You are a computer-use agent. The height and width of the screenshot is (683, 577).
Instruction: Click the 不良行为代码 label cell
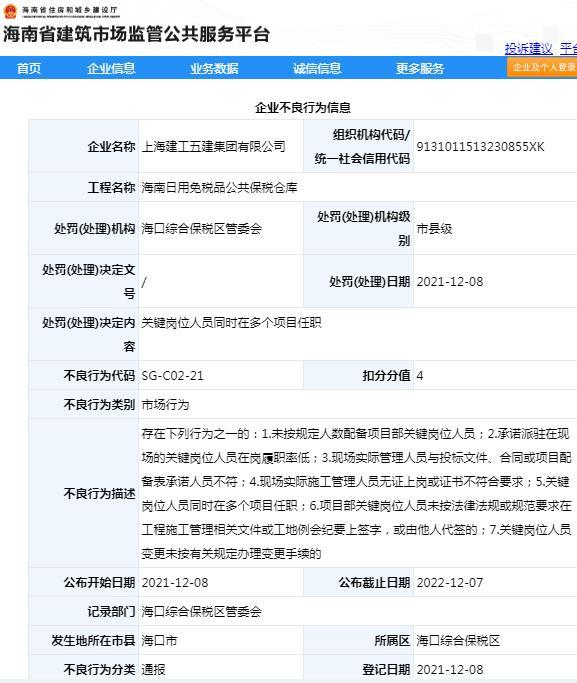click(x=84, y=375)
